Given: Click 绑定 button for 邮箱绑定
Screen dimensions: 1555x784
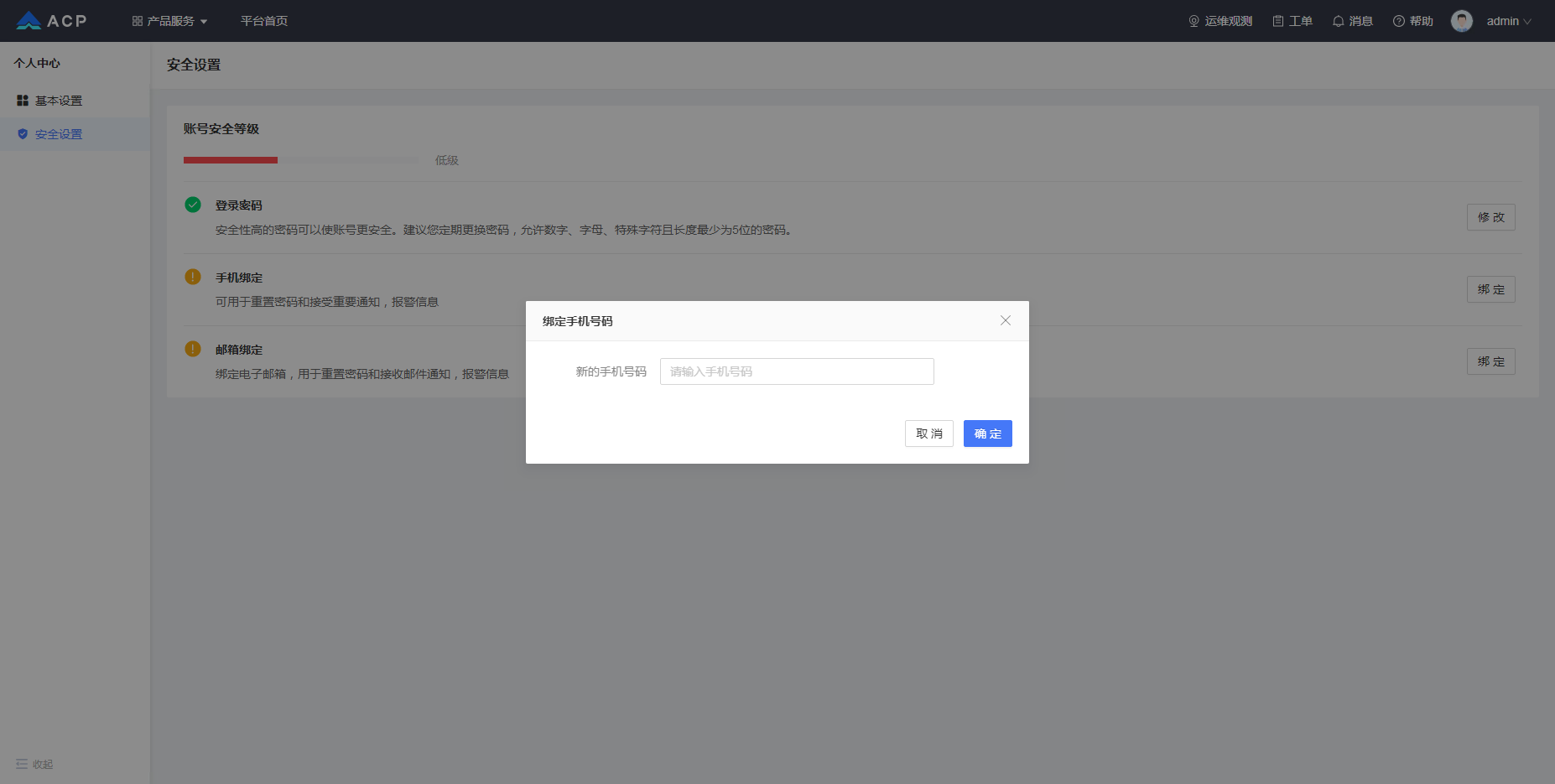Looking at the screenshot, I should [1491, 361].
